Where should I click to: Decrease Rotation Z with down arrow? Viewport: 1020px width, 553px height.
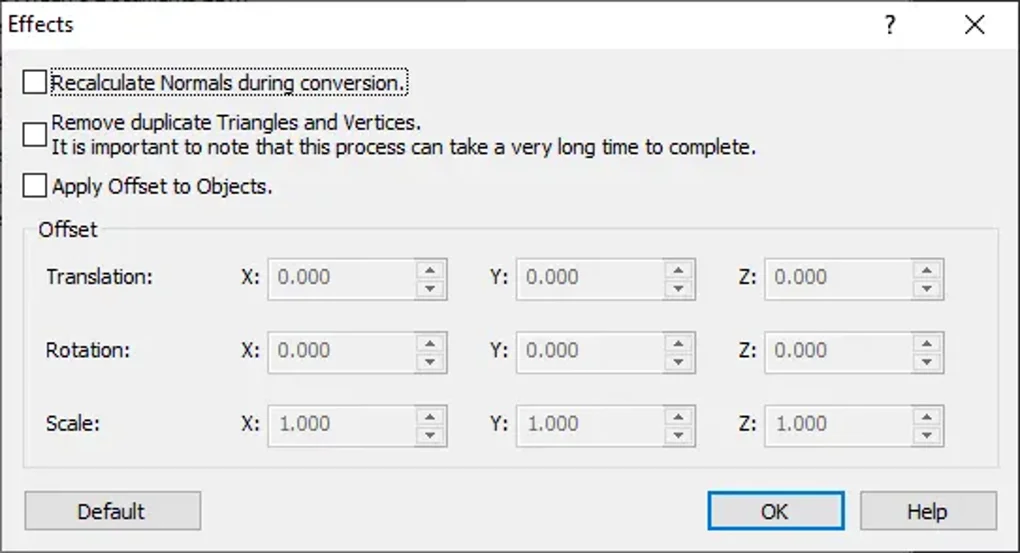pyautogui.click(x=928, y=361)
